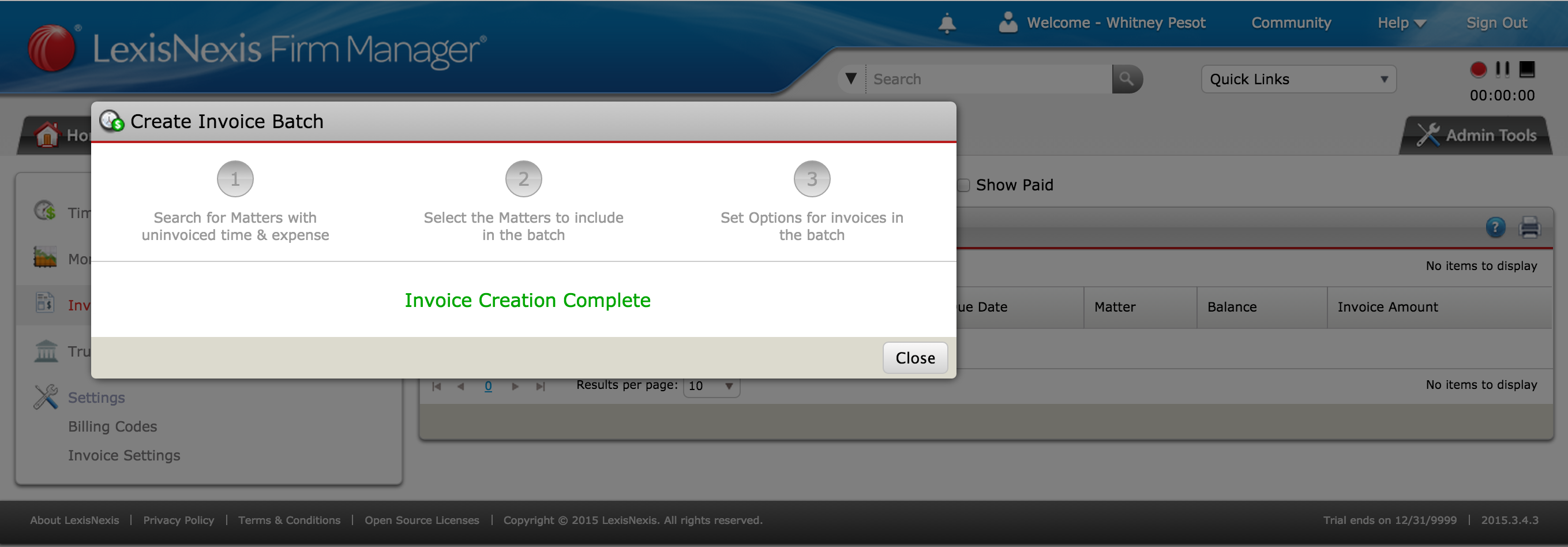The height and width of the screenshot is (547, 1568).
Task: Click inside the Search field
Action: (x=989, y=79)
